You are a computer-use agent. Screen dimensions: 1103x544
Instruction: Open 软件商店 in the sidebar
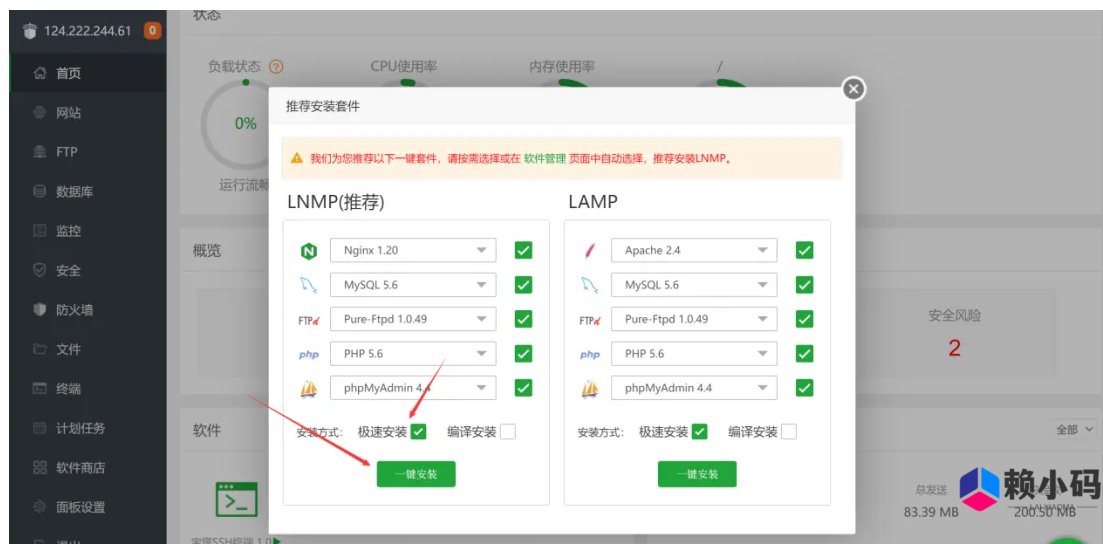88,467
